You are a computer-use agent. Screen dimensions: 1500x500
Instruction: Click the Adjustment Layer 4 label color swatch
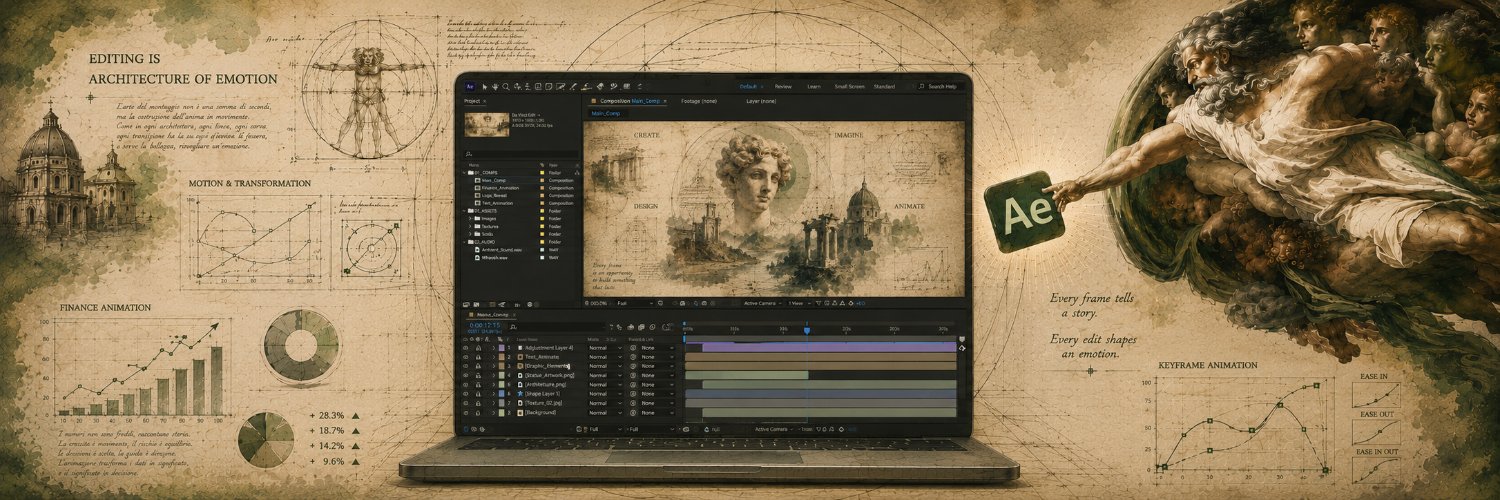click(502, 348)
